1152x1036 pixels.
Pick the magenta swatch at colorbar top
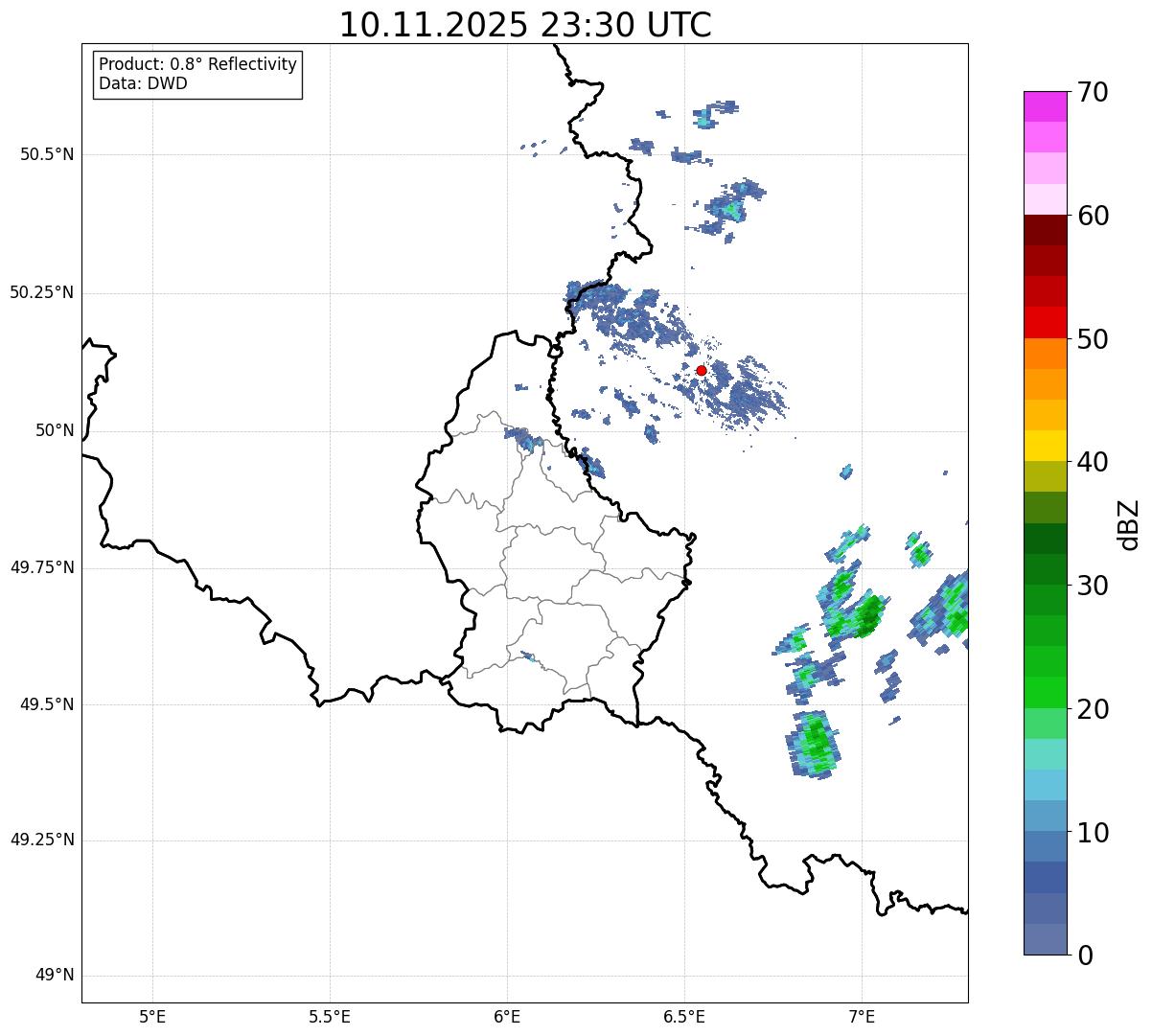click(1046, 106)
